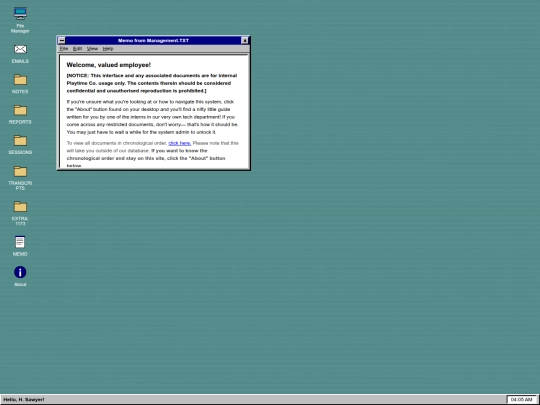Click the 'Memo from Management.TXT' title bar
Viewport: 540px width, 405px height.
(x=153, y=40)
